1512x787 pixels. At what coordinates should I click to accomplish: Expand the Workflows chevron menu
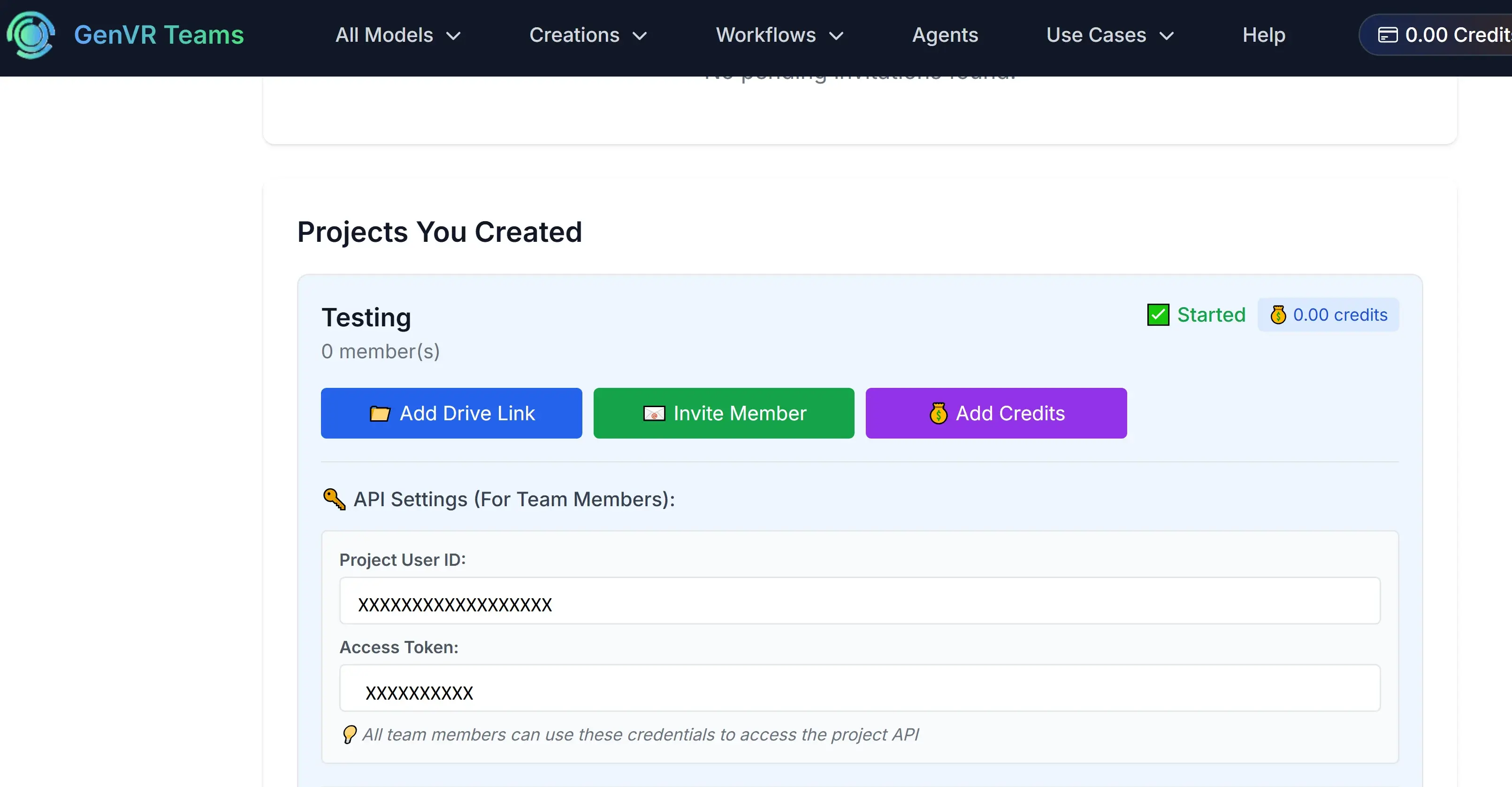[779, 35]
